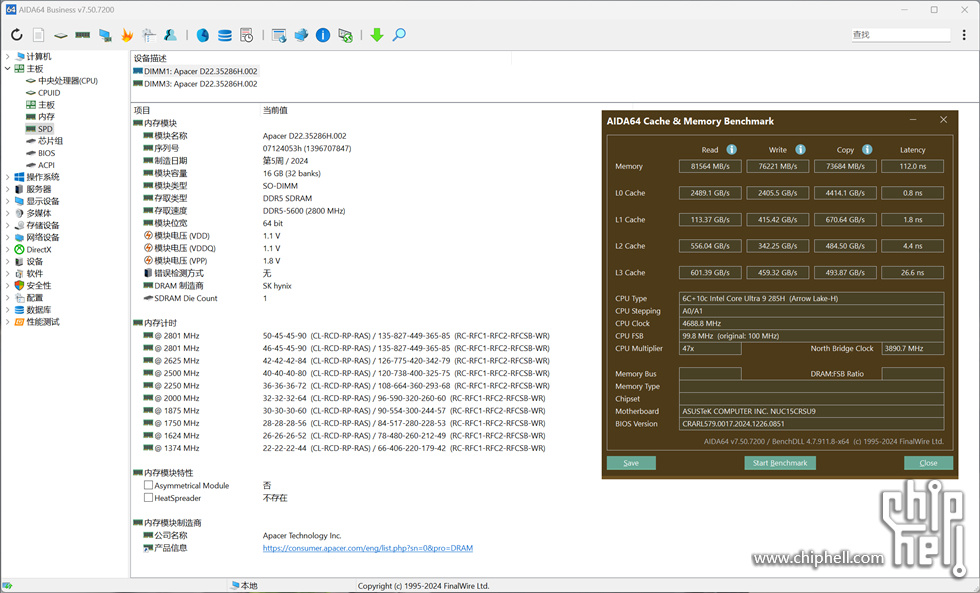Expand the DirectX tree node
This screenshot has height=593, width=980.
click(8, 249)
